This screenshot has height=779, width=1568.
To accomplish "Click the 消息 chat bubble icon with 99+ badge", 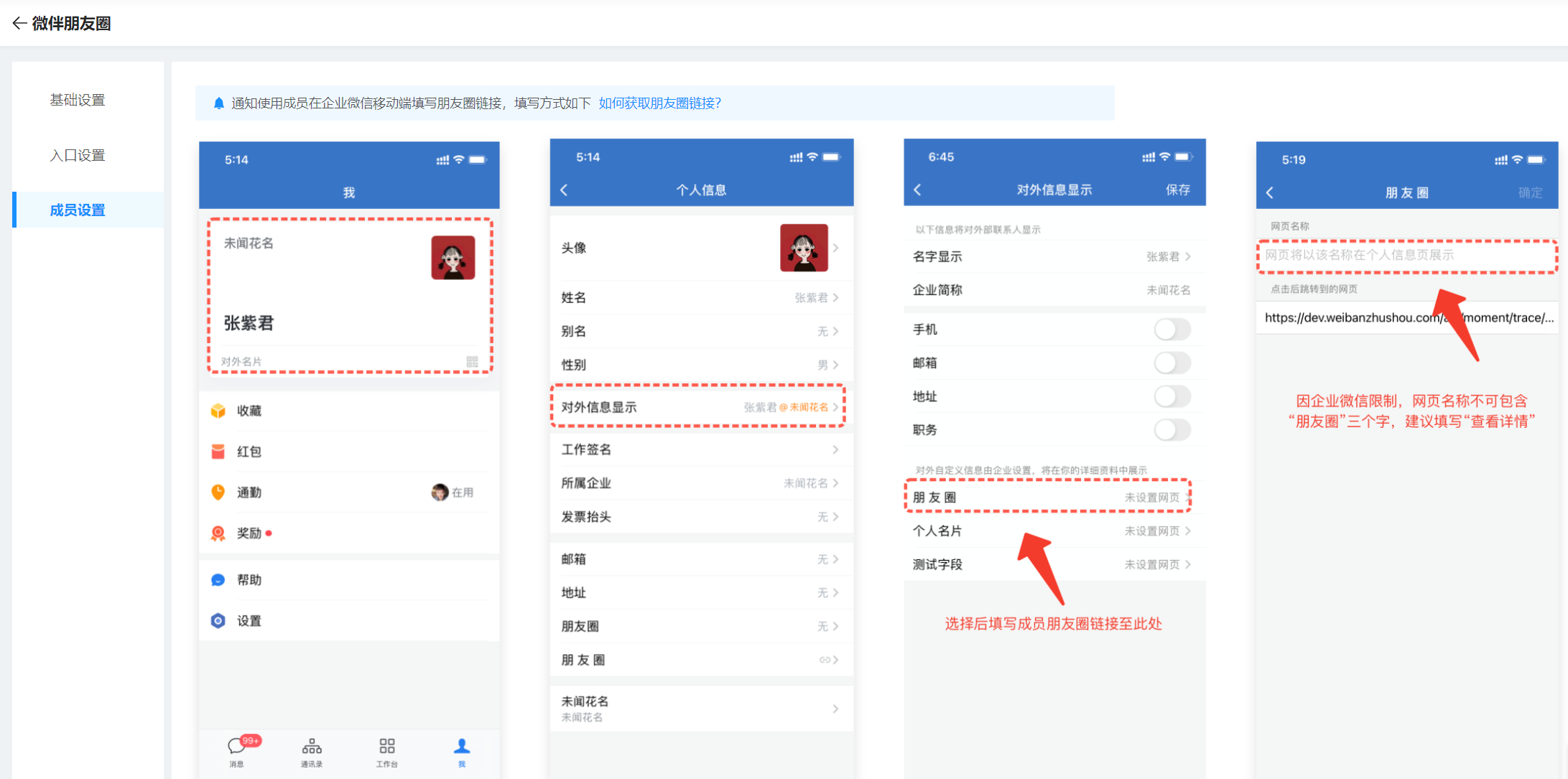I will tap(237, 747).
